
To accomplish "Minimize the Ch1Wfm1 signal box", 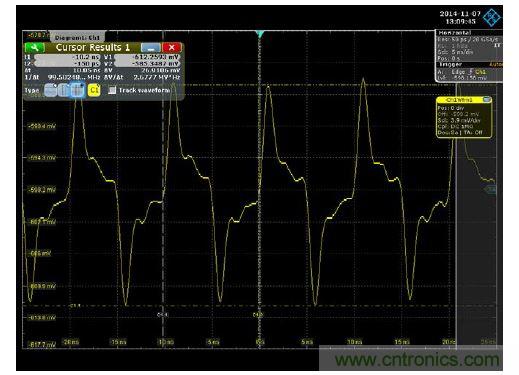I will click(x=487, y=99).
